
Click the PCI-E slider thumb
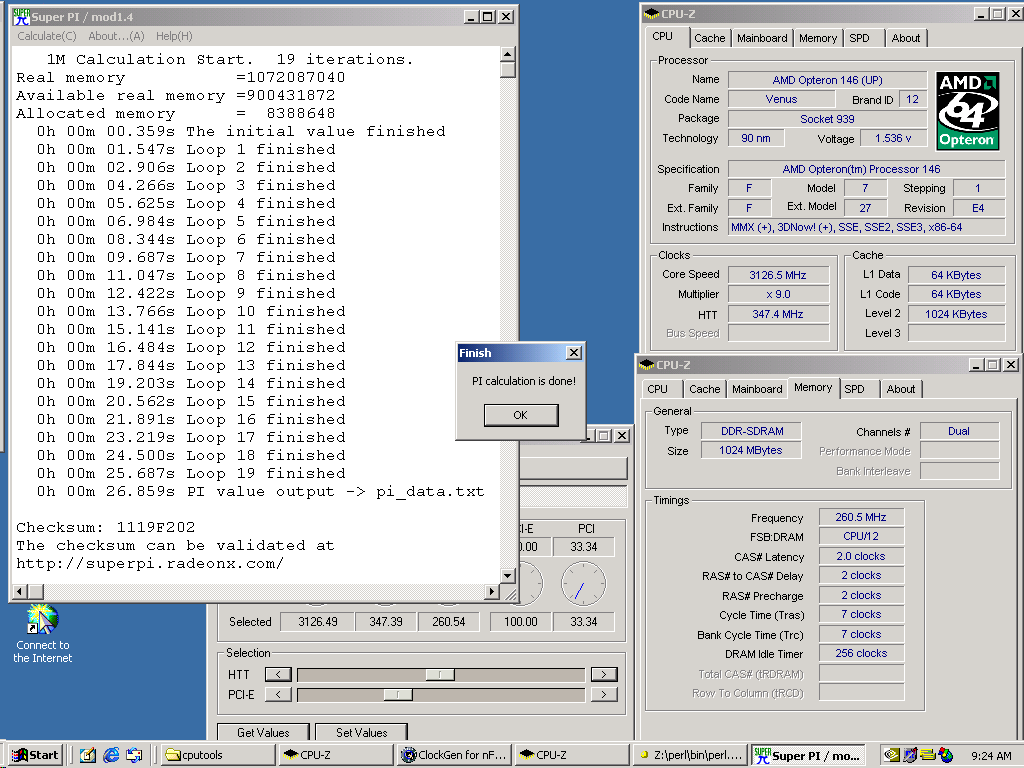(398, 695)
